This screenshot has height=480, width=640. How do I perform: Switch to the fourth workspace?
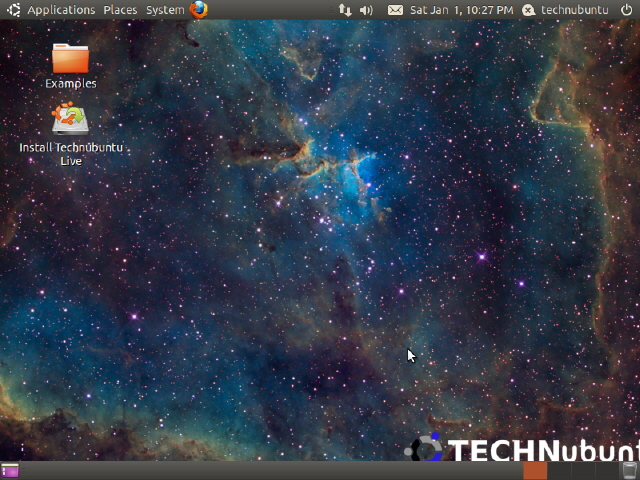[607, 471]
